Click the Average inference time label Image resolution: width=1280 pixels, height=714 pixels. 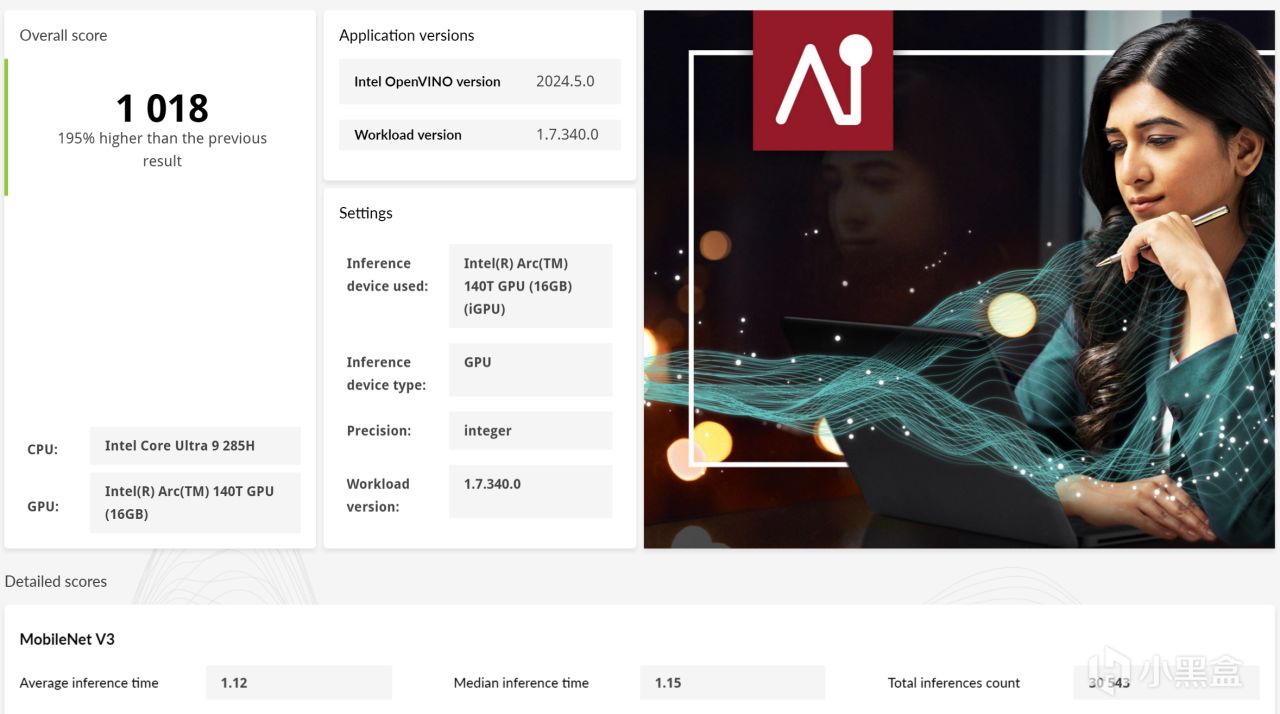tap(89, 683)
